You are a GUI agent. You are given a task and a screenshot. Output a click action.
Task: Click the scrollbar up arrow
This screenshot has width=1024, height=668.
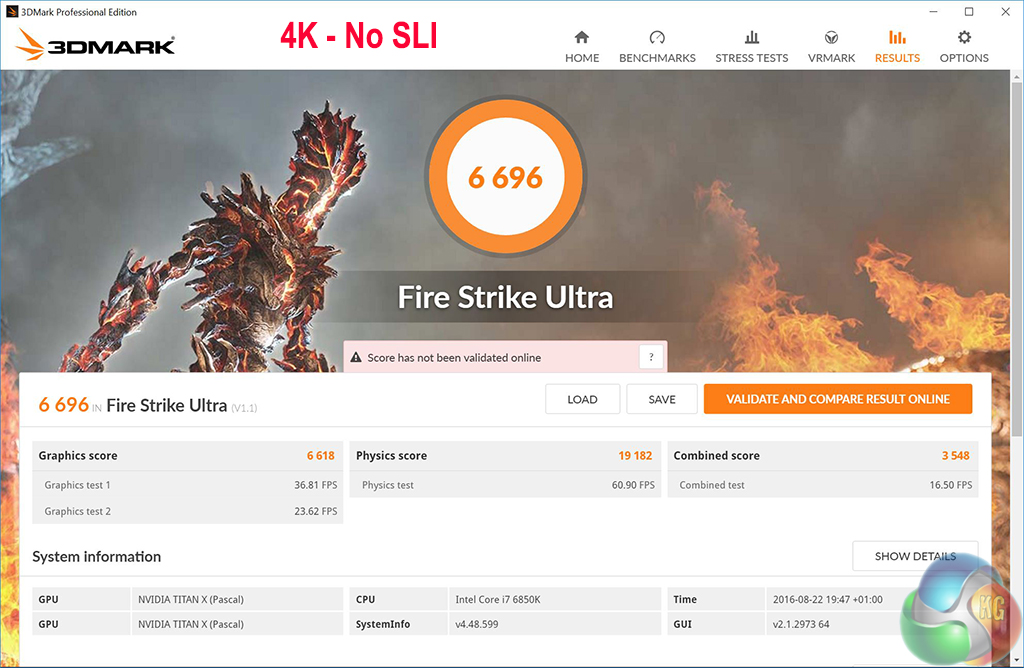point(1017,76)
